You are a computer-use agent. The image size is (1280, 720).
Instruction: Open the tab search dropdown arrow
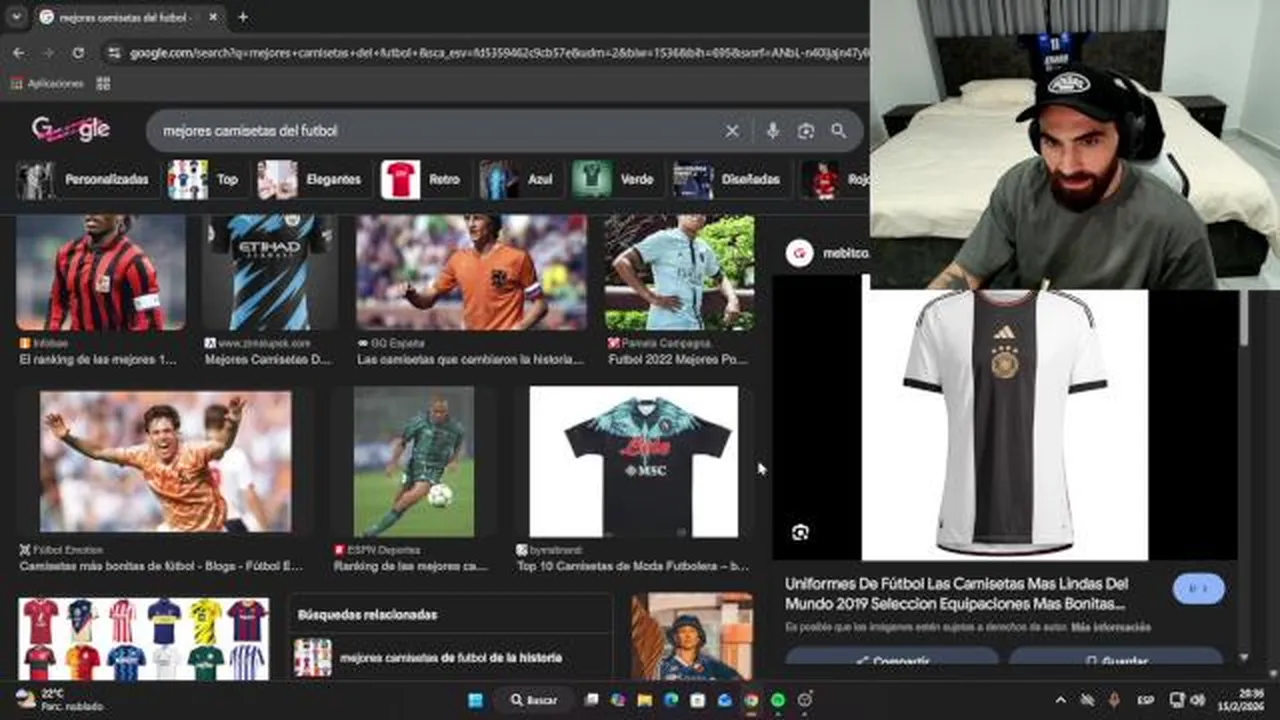point(16,17)
